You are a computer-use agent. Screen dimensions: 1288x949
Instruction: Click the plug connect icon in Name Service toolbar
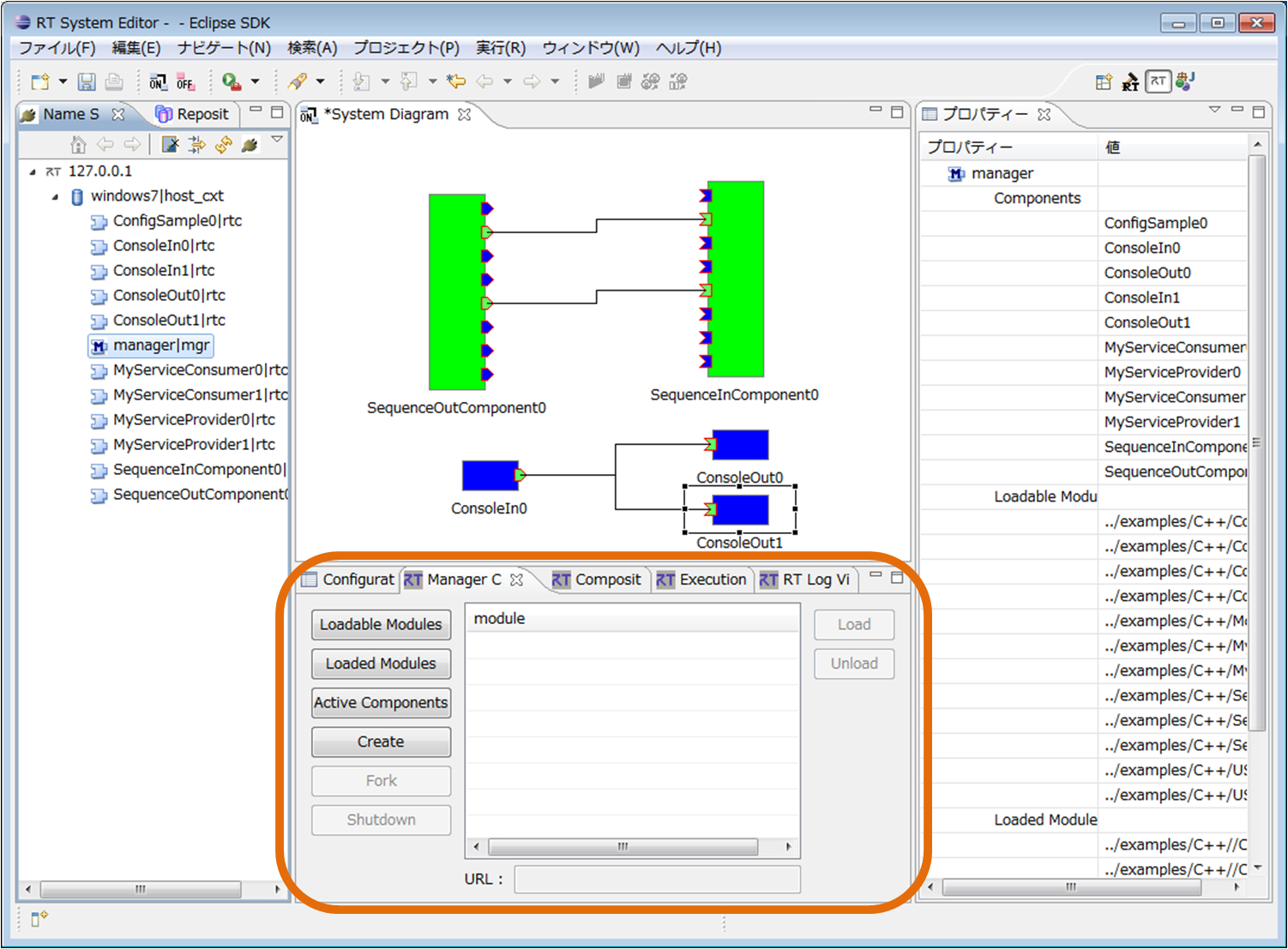click(250, 145)
